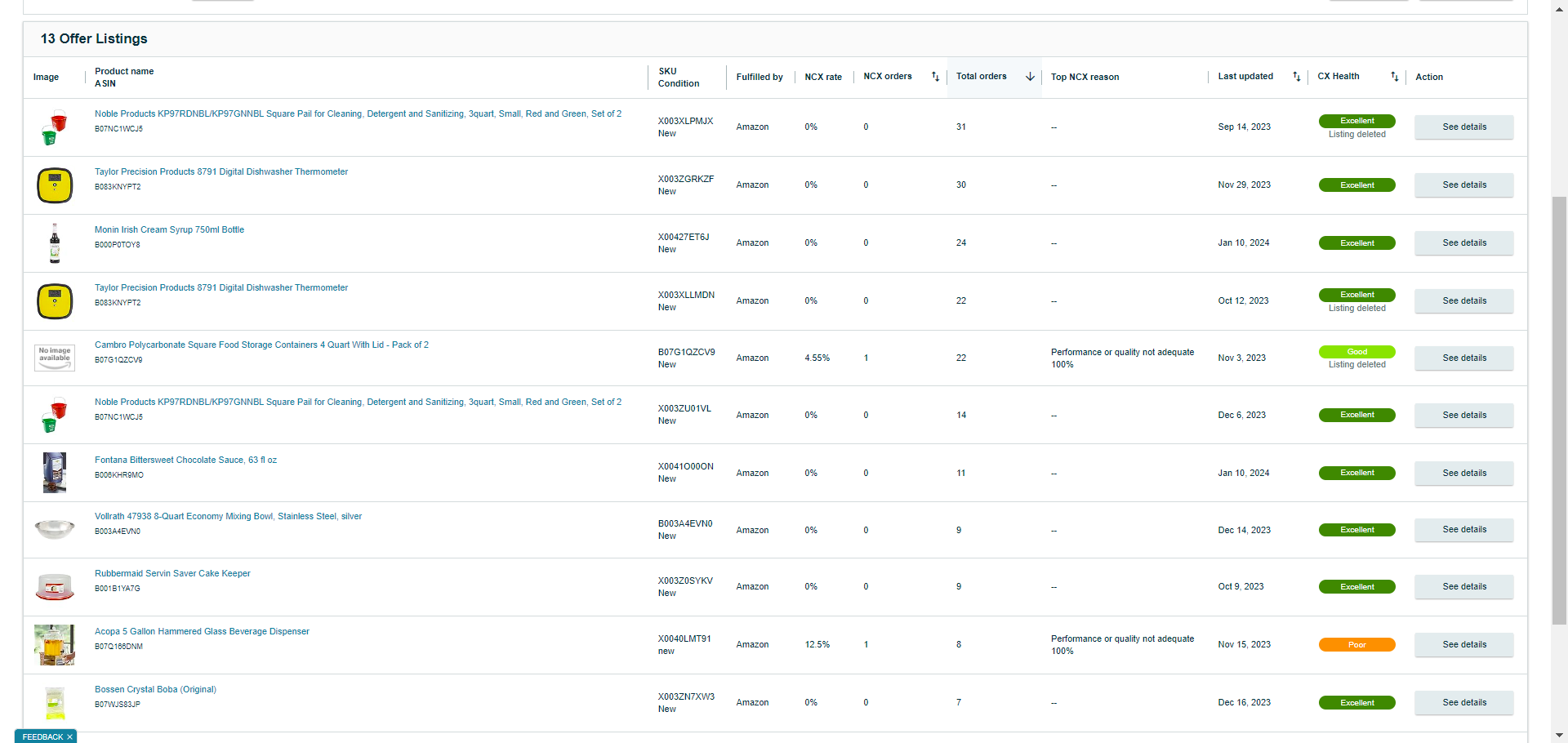See details for SKU X003ZGRKZF
This screenshot has height=743, width=1568.
pos(1463,185)
